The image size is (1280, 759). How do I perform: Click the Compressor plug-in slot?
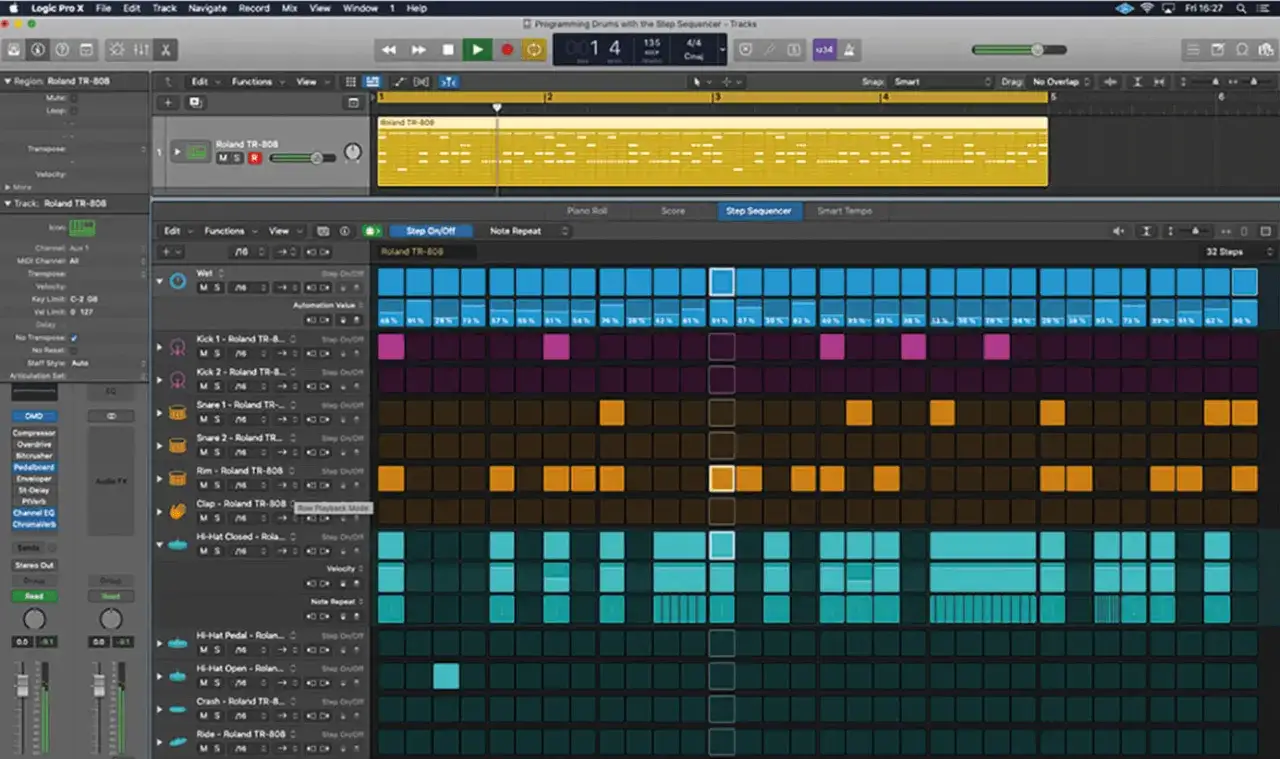coord(34,433)
